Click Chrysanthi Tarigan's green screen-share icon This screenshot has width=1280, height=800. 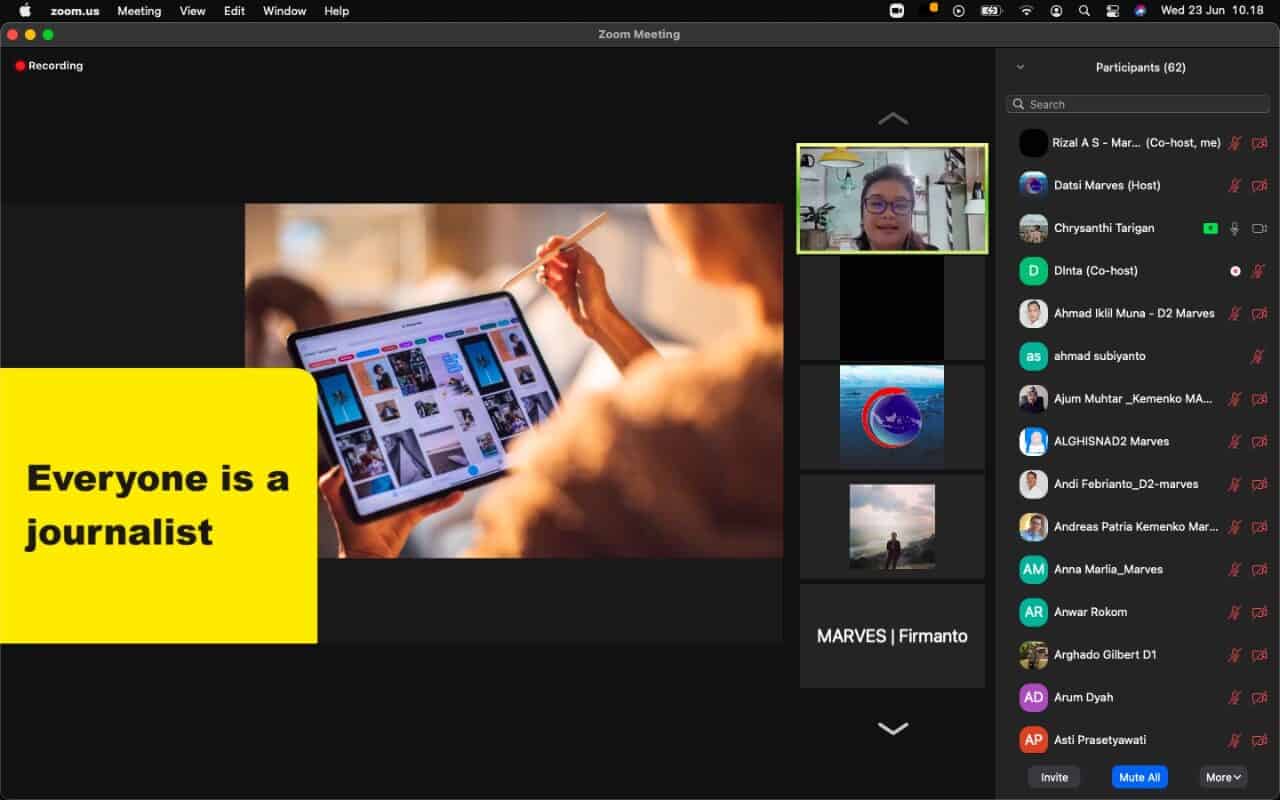tap(1210, 228)
